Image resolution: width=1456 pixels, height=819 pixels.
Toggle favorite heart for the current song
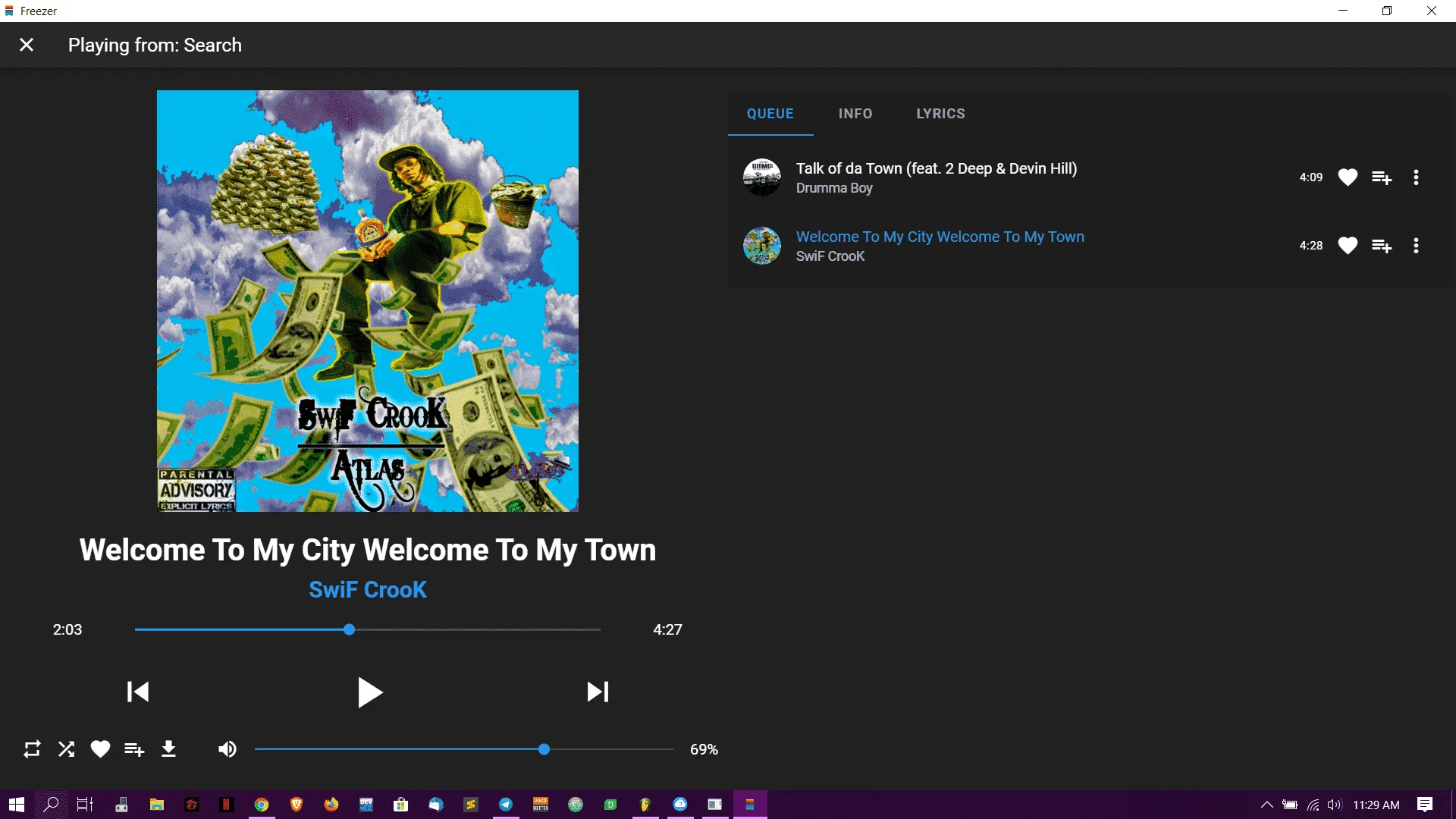tap(100, 749)
